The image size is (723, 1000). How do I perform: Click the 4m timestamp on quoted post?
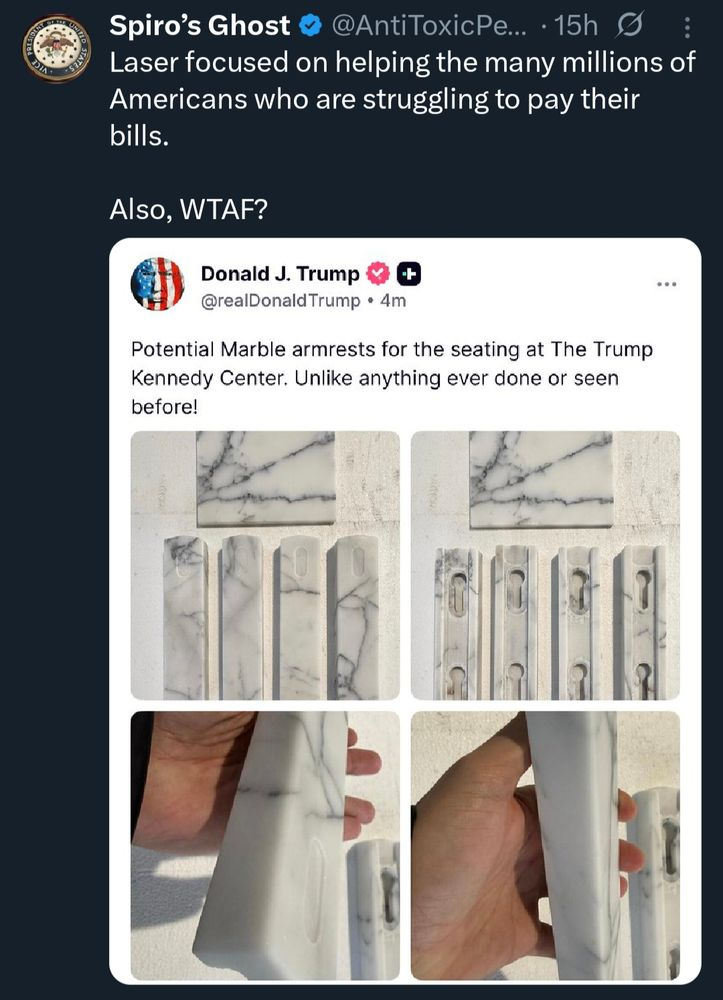pos(393,300)
